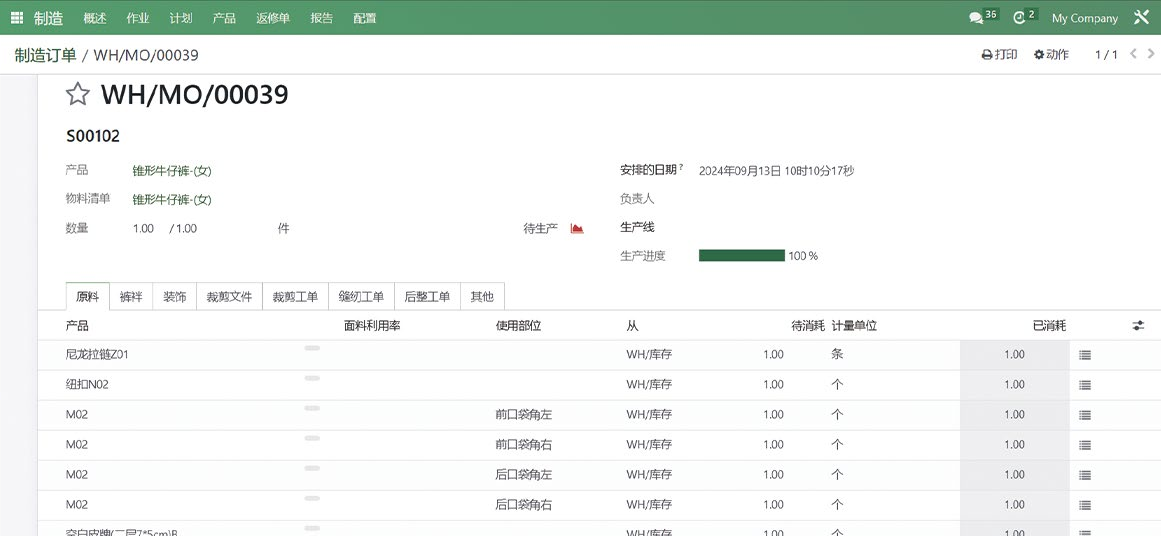Click the S00102 source reference

pos(93,136)
